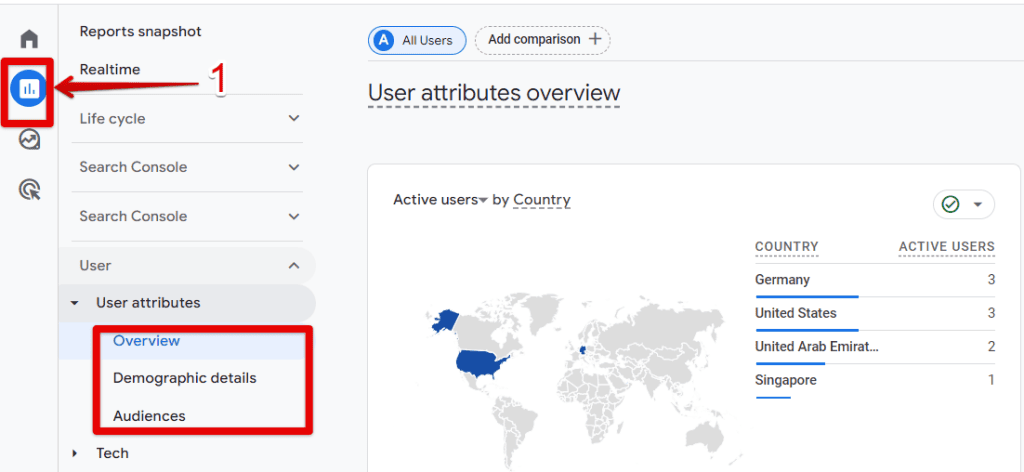Screen dimensions: 1024x472
Task: Select the Overview report
Action: click(x=146, y=341)
